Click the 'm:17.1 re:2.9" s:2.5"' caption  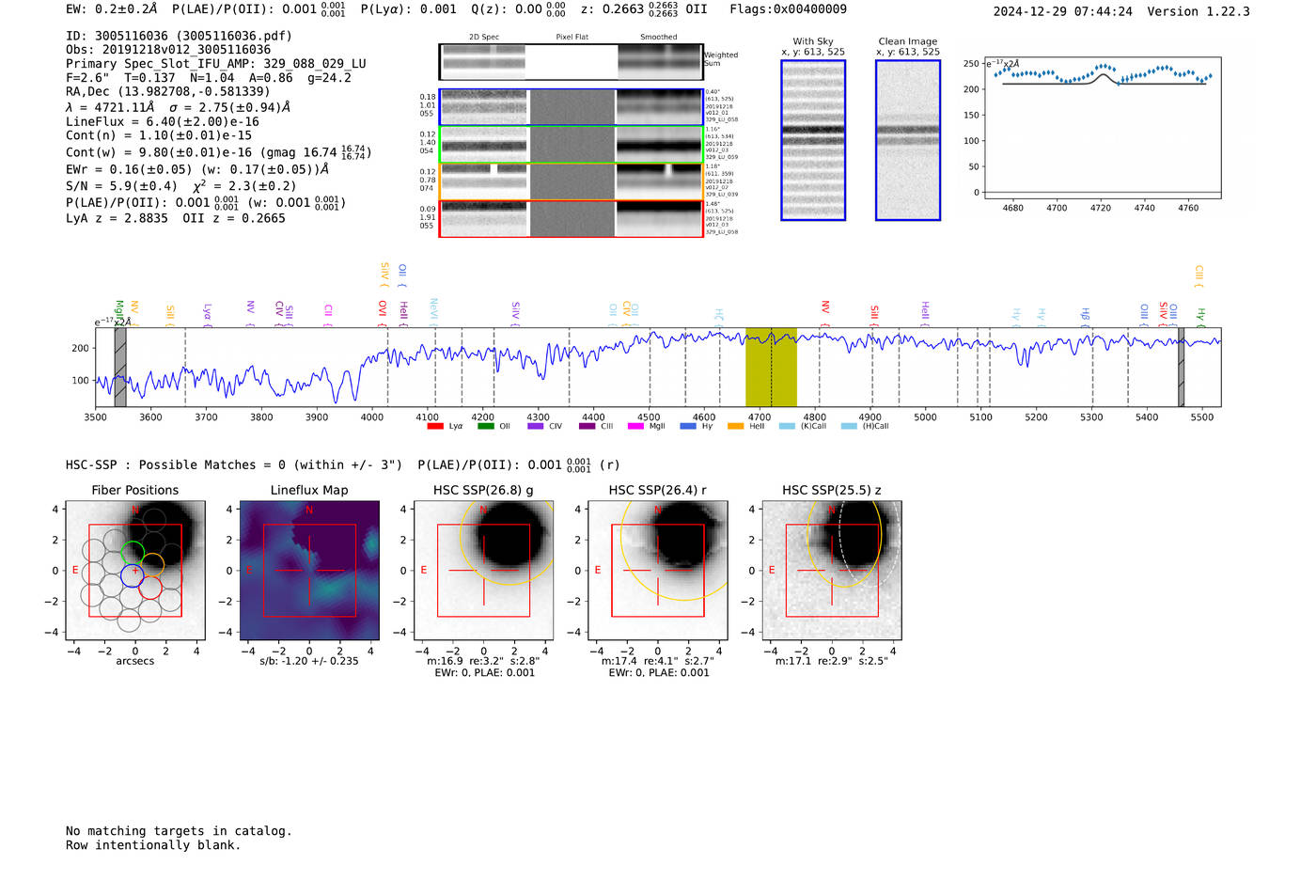pyautogui.click(x=831, y=661)
